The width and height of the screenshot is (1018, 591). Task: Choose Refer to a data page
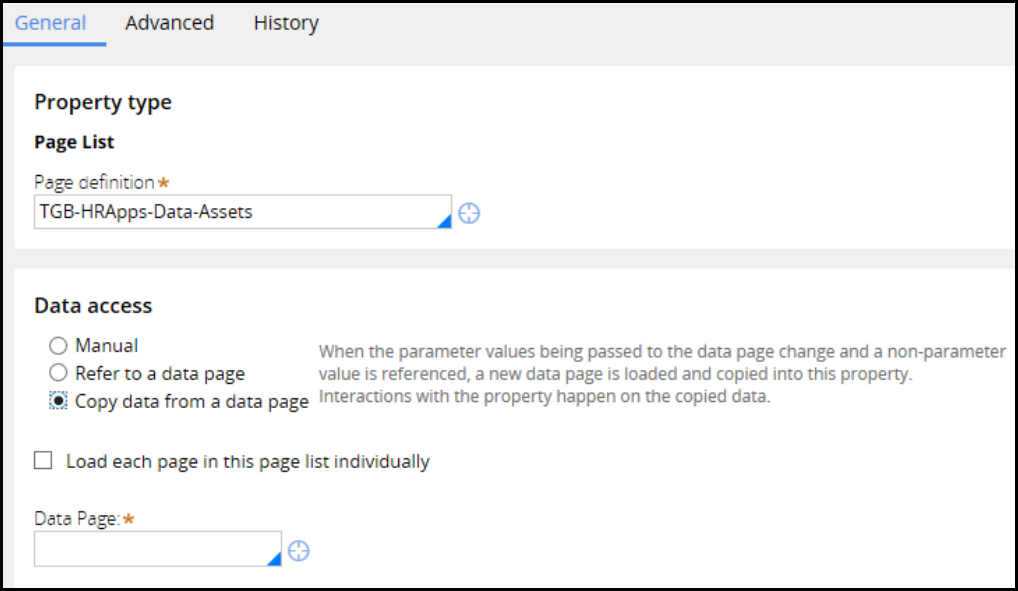(59, 374)
